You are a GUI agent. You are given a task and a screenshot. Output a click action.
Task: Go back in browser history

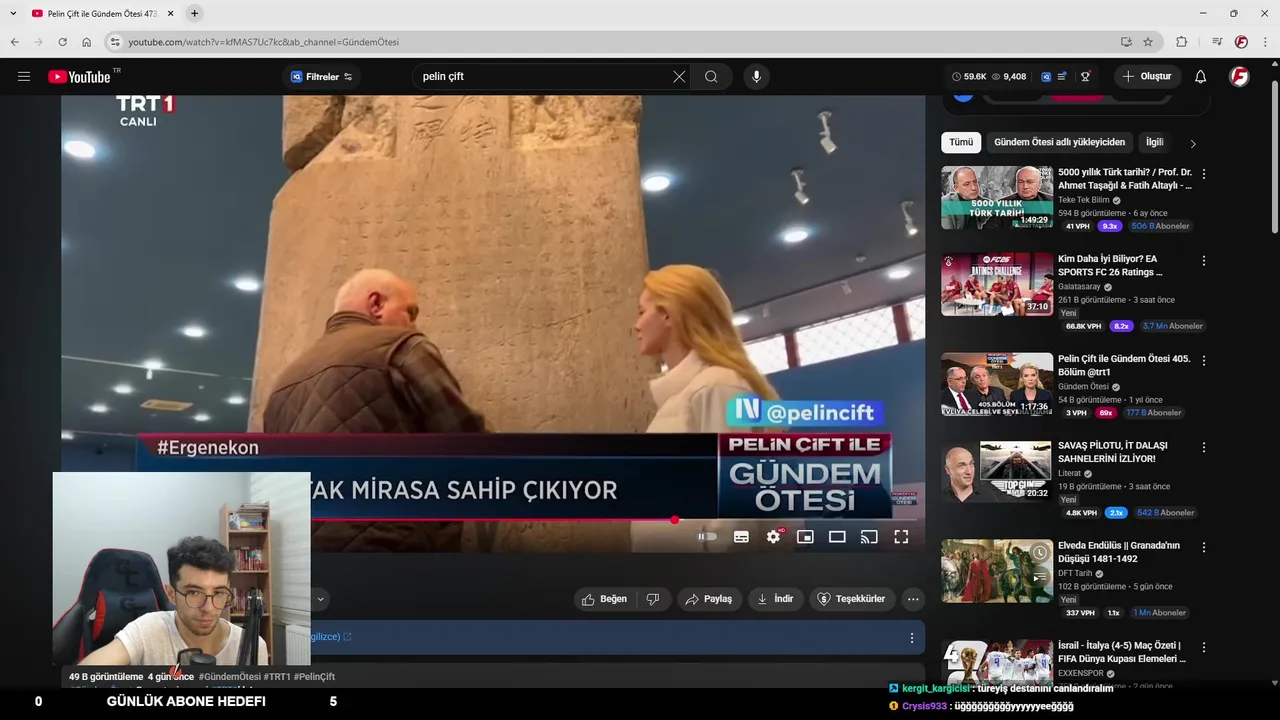click(x=14, y=42)
